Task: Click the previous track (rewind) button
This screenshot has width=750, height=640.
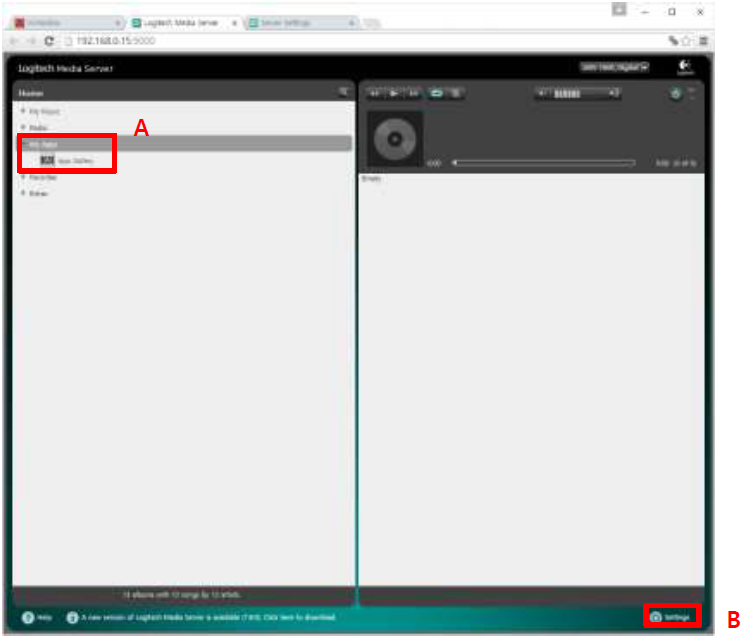Action: tap(374, 93)
